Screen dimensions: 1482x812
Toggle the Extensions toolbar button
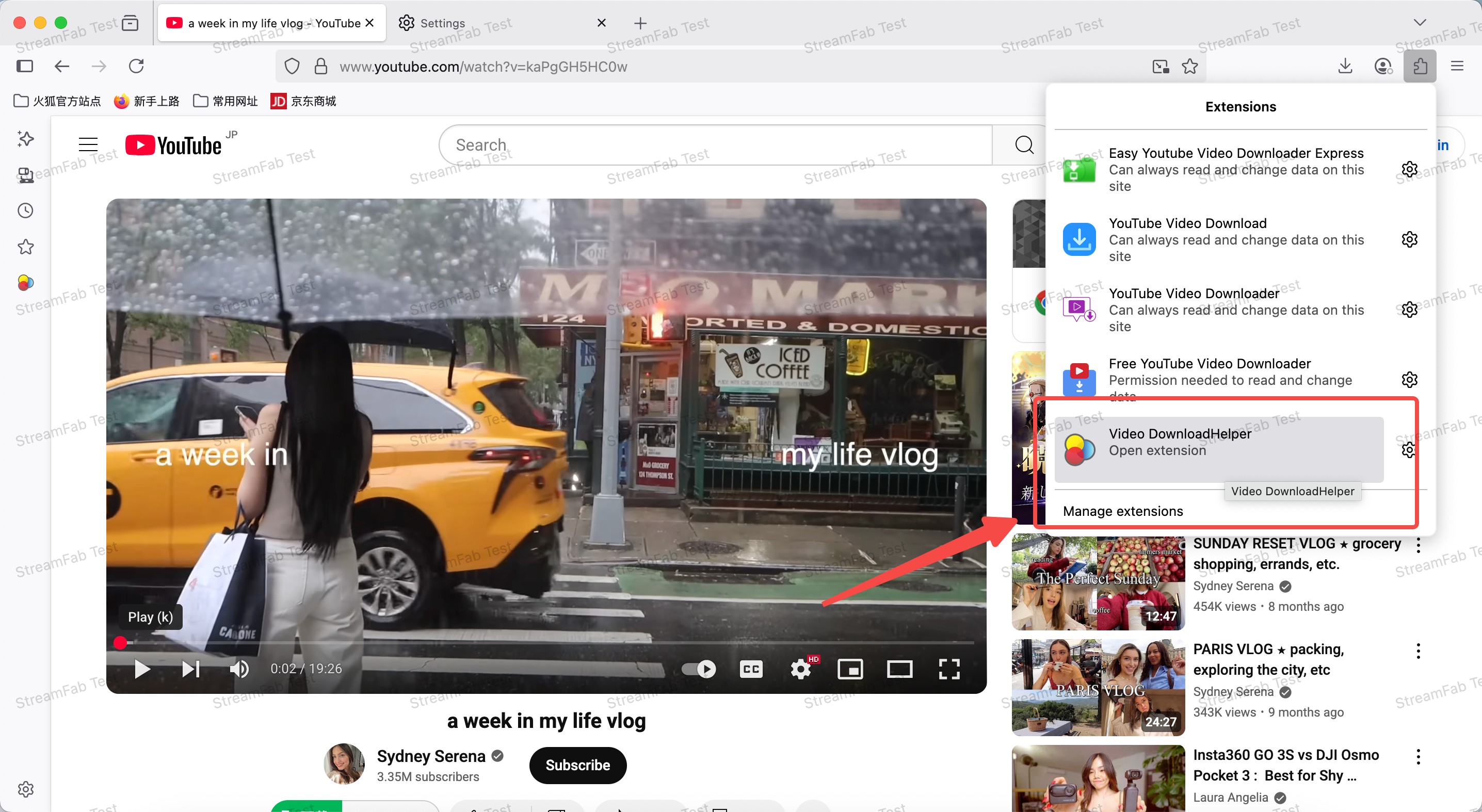tap(1420, 66)
